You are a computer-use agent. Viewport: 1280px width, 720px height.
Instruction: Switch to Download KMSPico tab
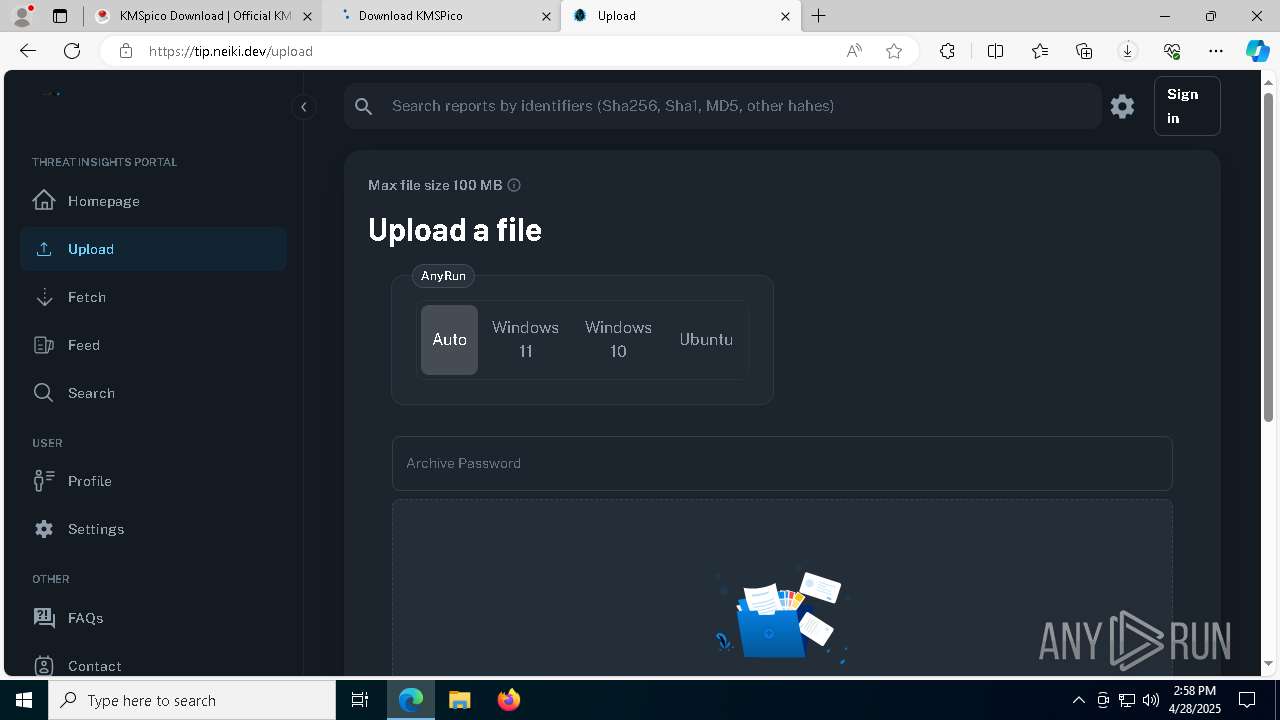point(442,16)
